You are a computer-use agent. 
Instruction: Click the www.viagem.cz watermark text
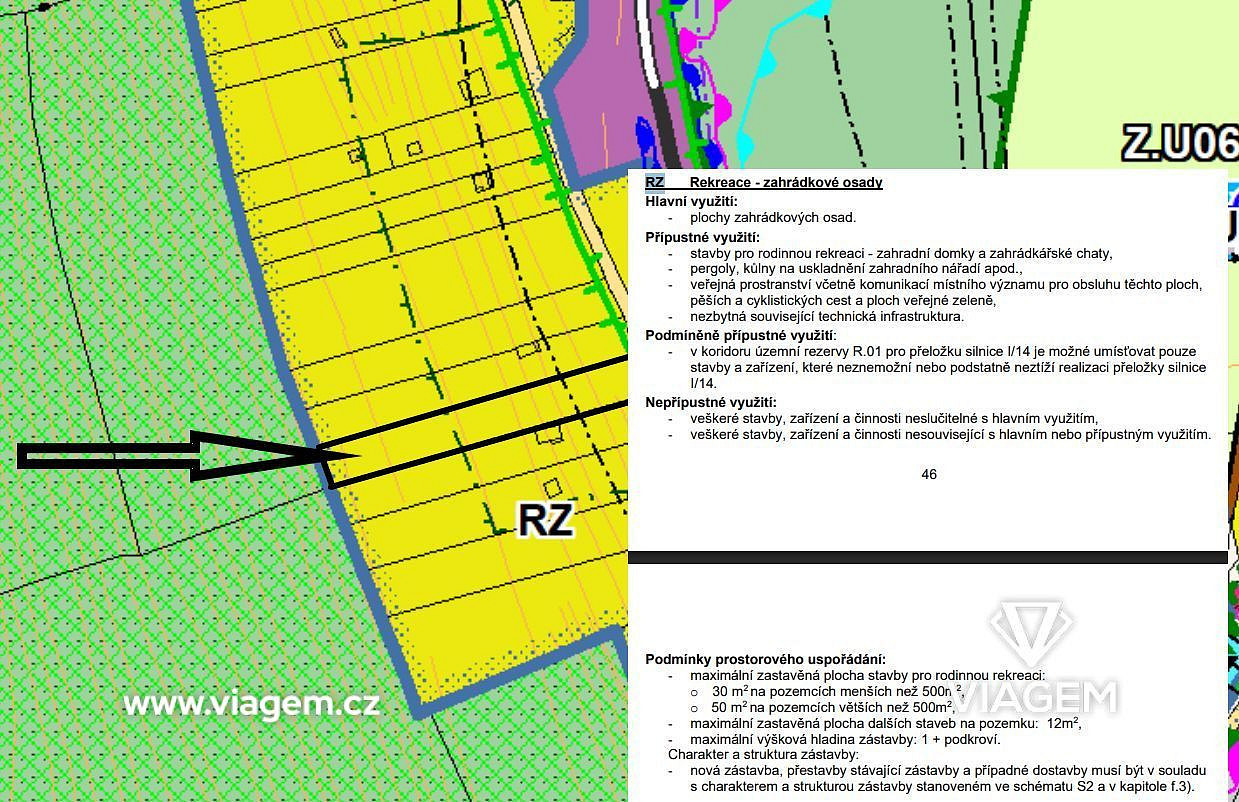251,704
